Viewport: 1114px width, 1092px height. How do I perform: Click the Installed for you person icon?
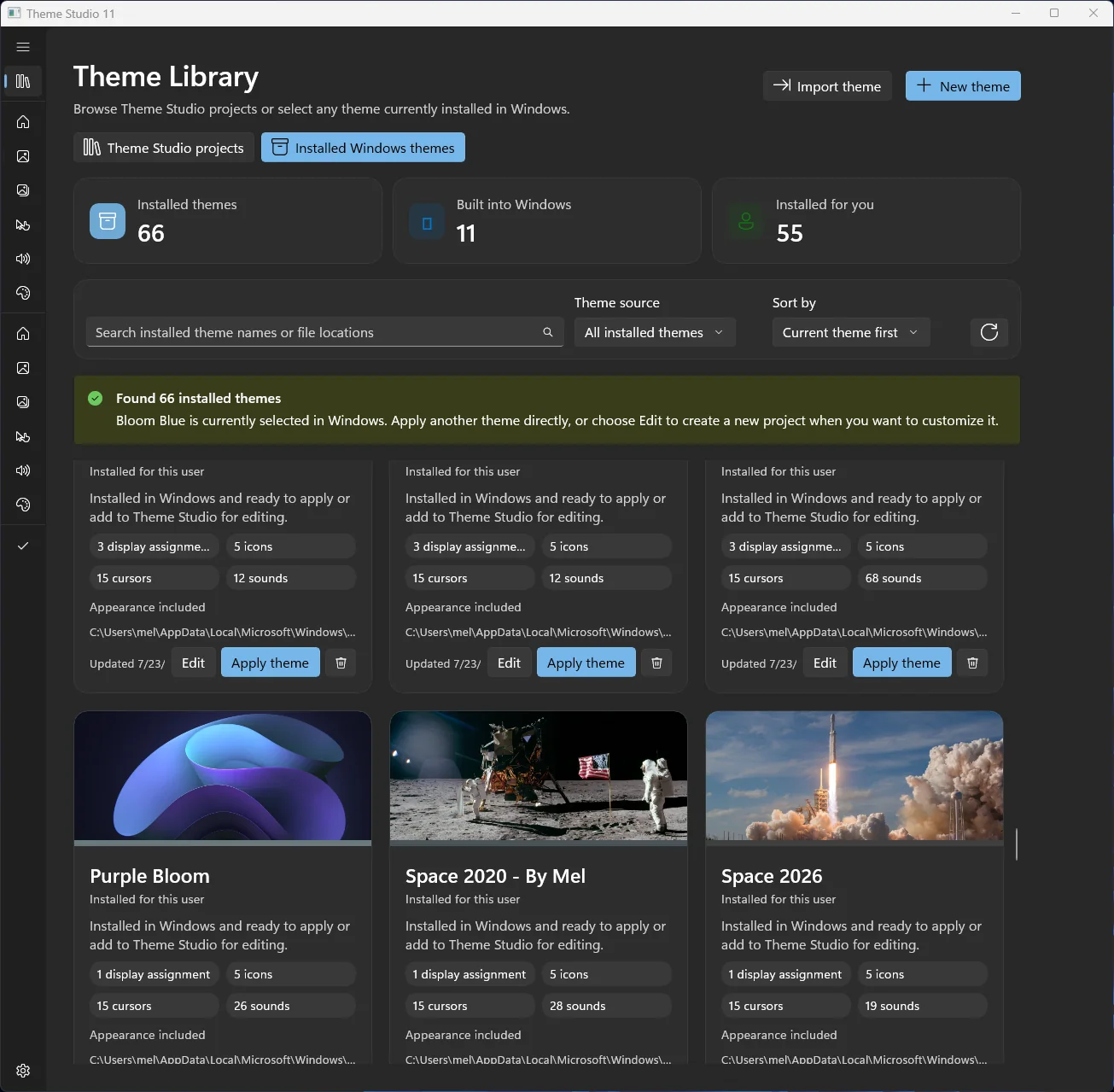point(746,222)
